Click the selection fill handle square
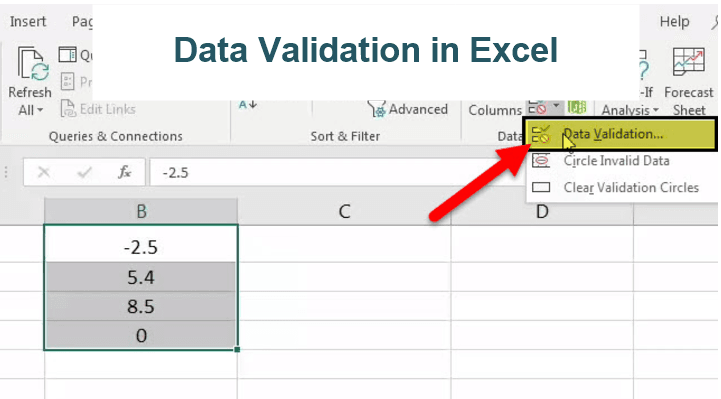 click(237, 350)
